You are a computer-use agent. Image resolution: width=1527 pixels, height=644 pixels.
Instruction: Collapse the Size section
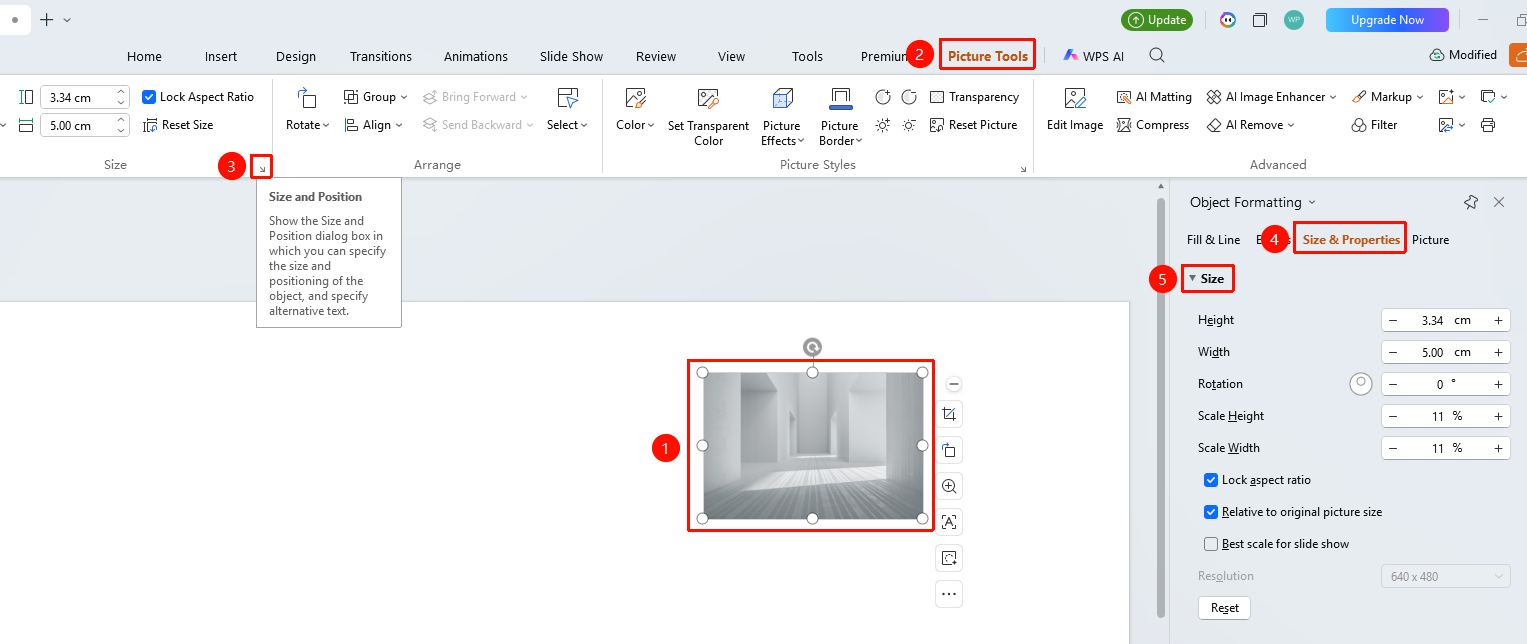point(1206,279)
